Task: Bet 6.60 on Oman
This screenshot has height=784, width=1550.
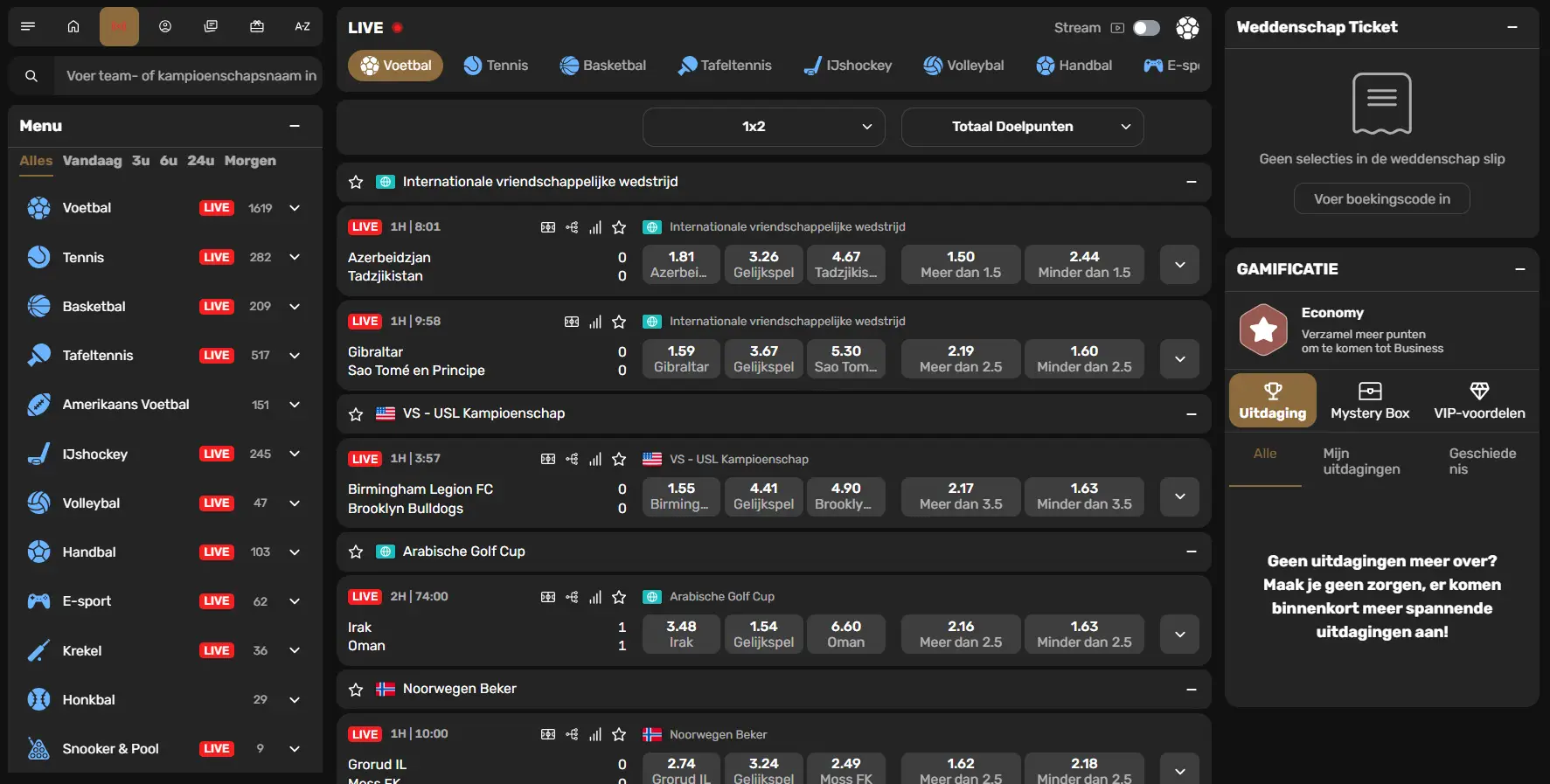Action: pos(845,634)
